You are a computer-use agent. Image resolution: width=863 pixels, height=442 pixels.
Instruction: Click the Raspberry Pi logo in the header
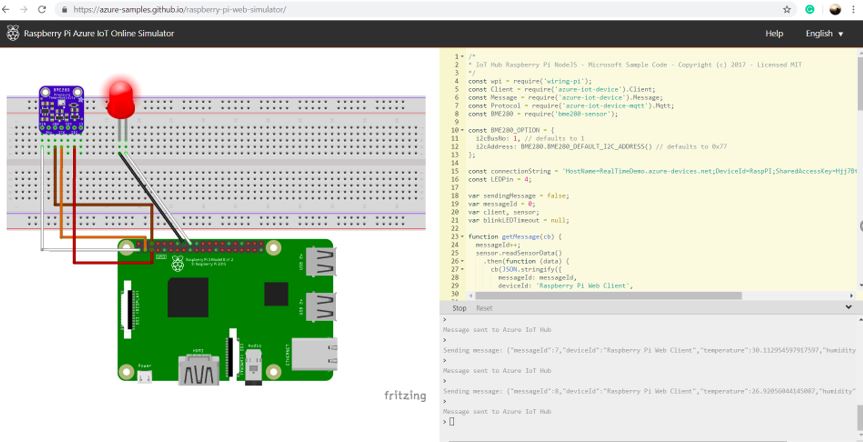click(x=13, y=33)
